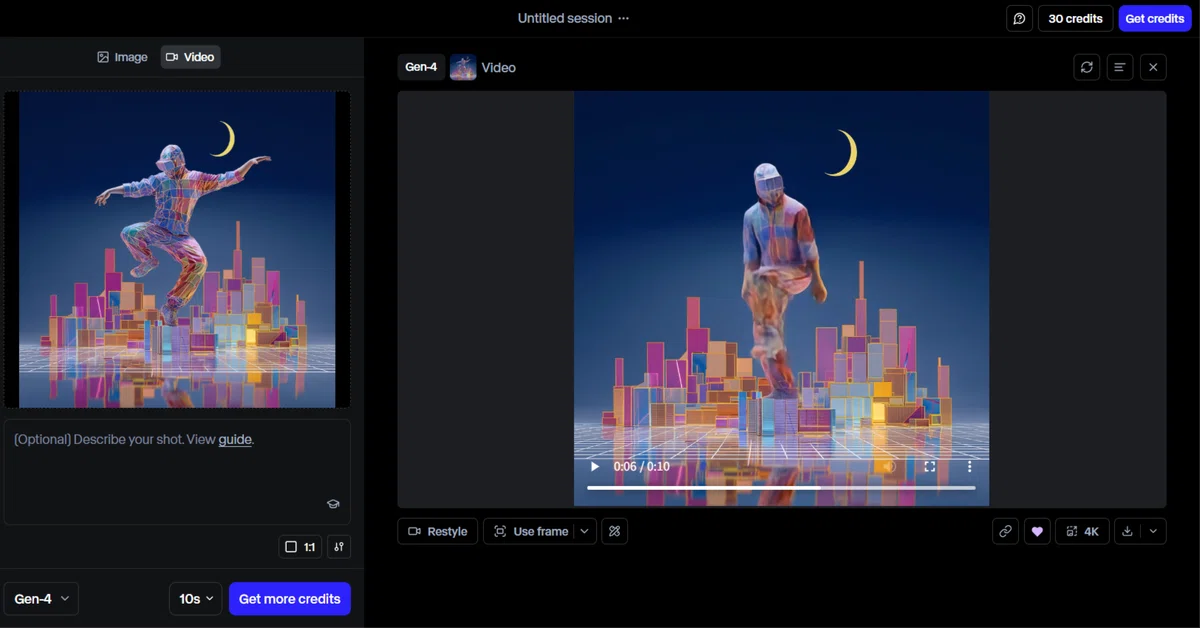
Task: Expand the download options chevron
Action: coord(1153,531)
